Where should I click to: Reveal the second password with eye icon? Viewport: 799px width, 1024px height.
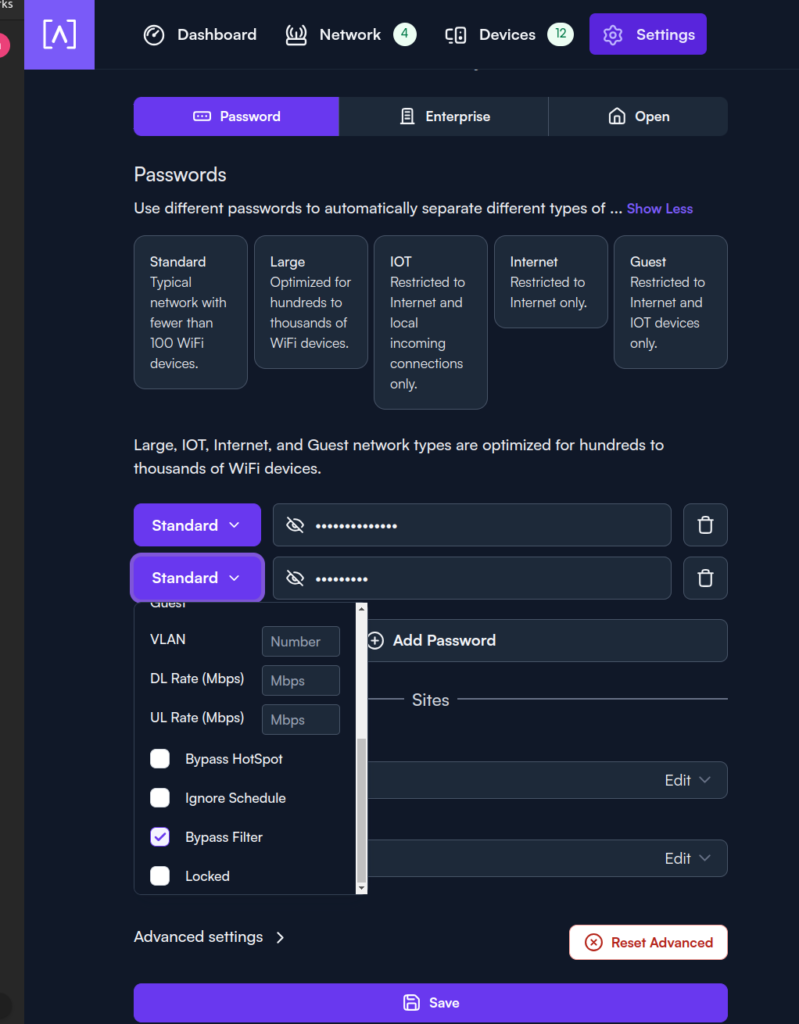(x=295, y=578)
